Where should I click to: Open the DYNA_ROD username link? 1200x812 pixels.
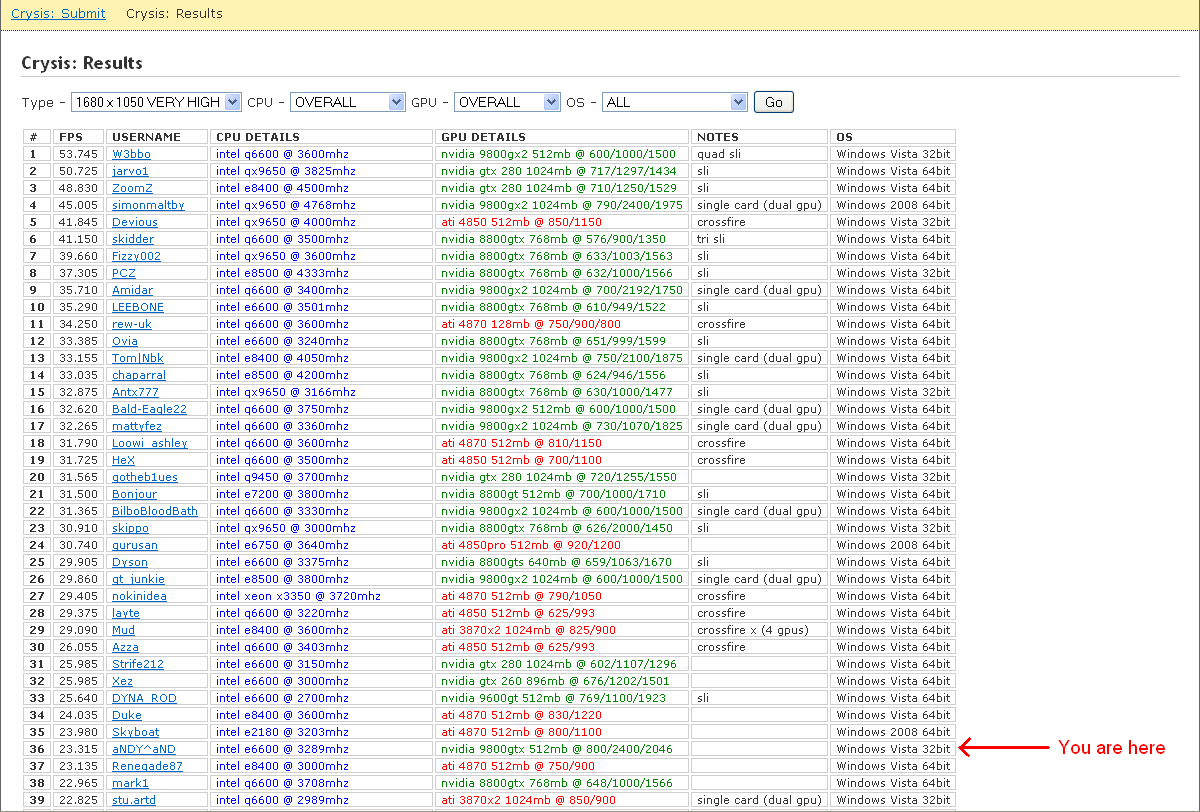[144, 698]
